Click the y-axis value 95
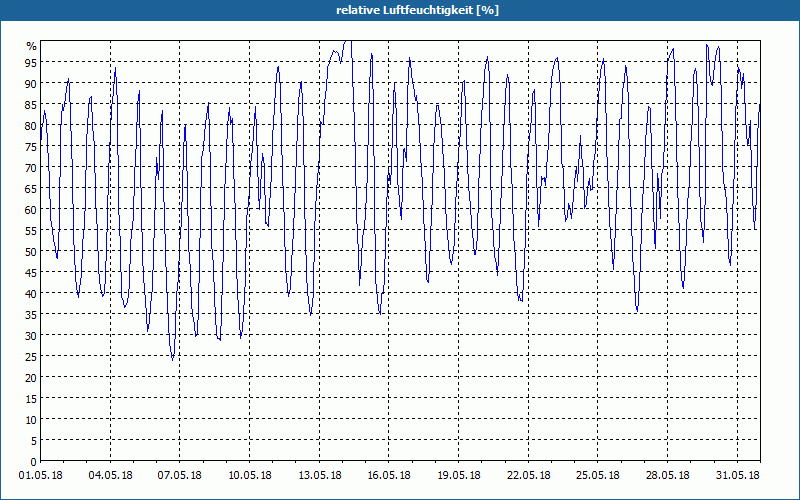Image resolution: width=800 pixels, height=500 pixels. [31, 63]
